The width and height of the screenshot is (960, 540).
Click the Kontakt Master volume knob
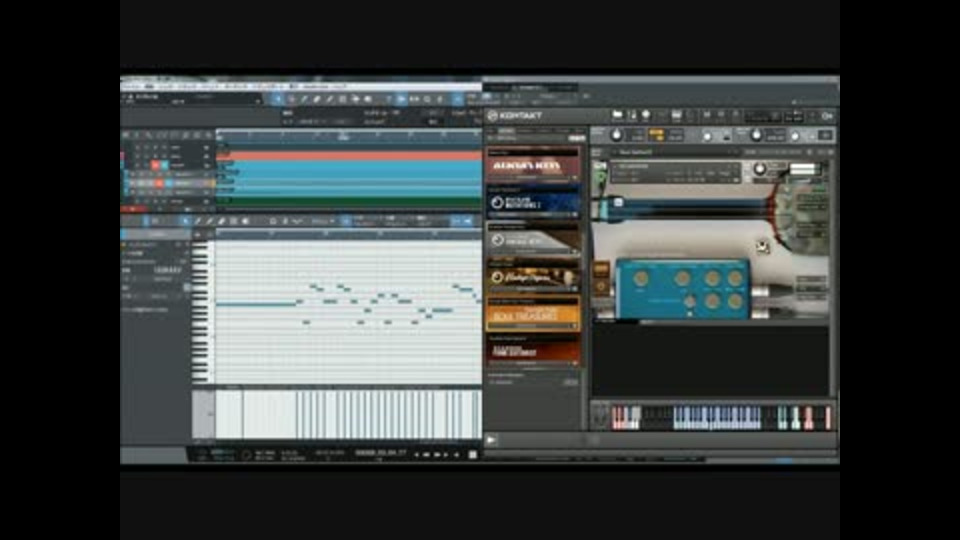click(x=617, y=135)
